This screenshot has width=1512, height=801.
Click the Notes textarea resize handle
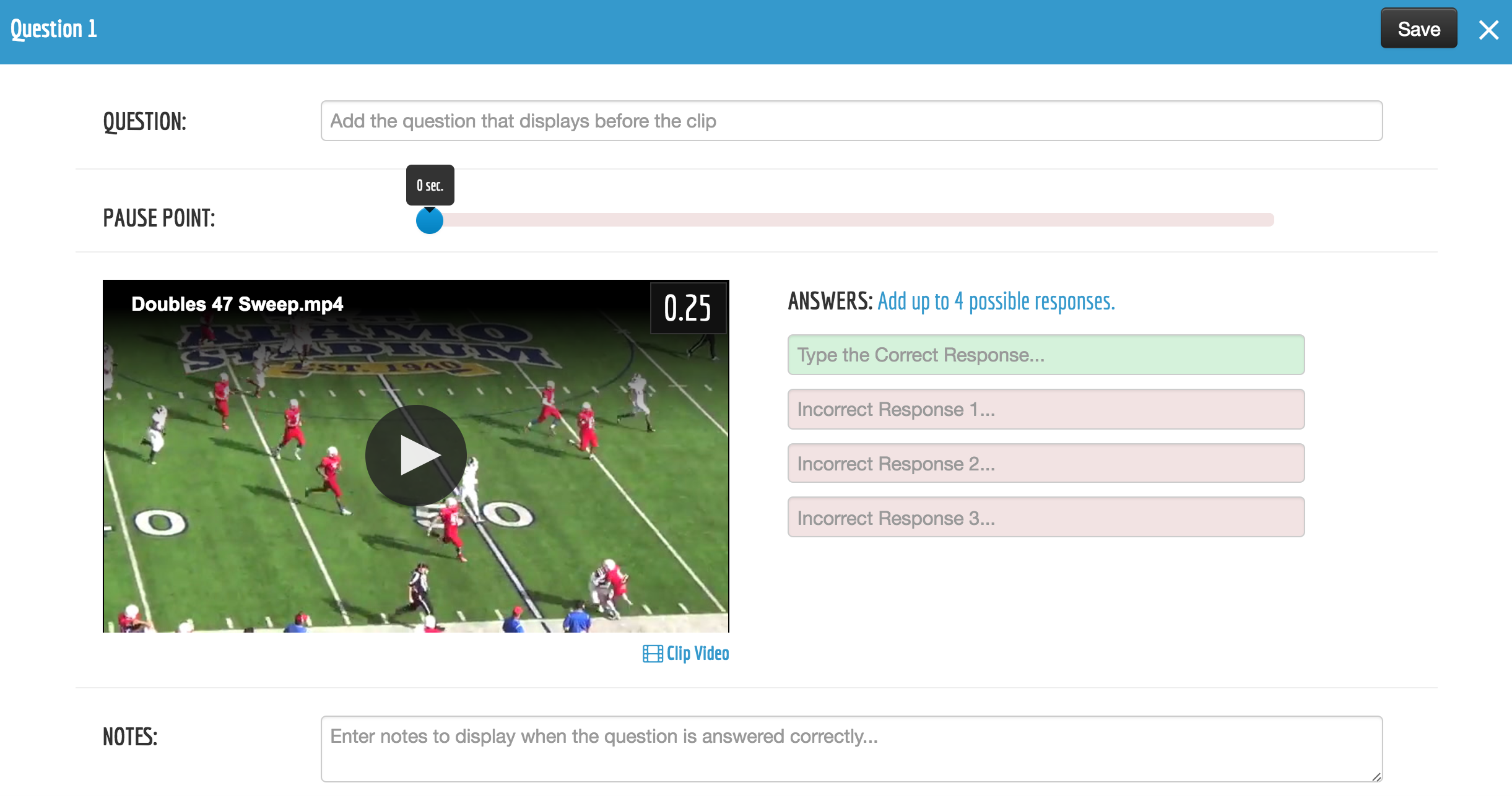[x=1376, y=776]
